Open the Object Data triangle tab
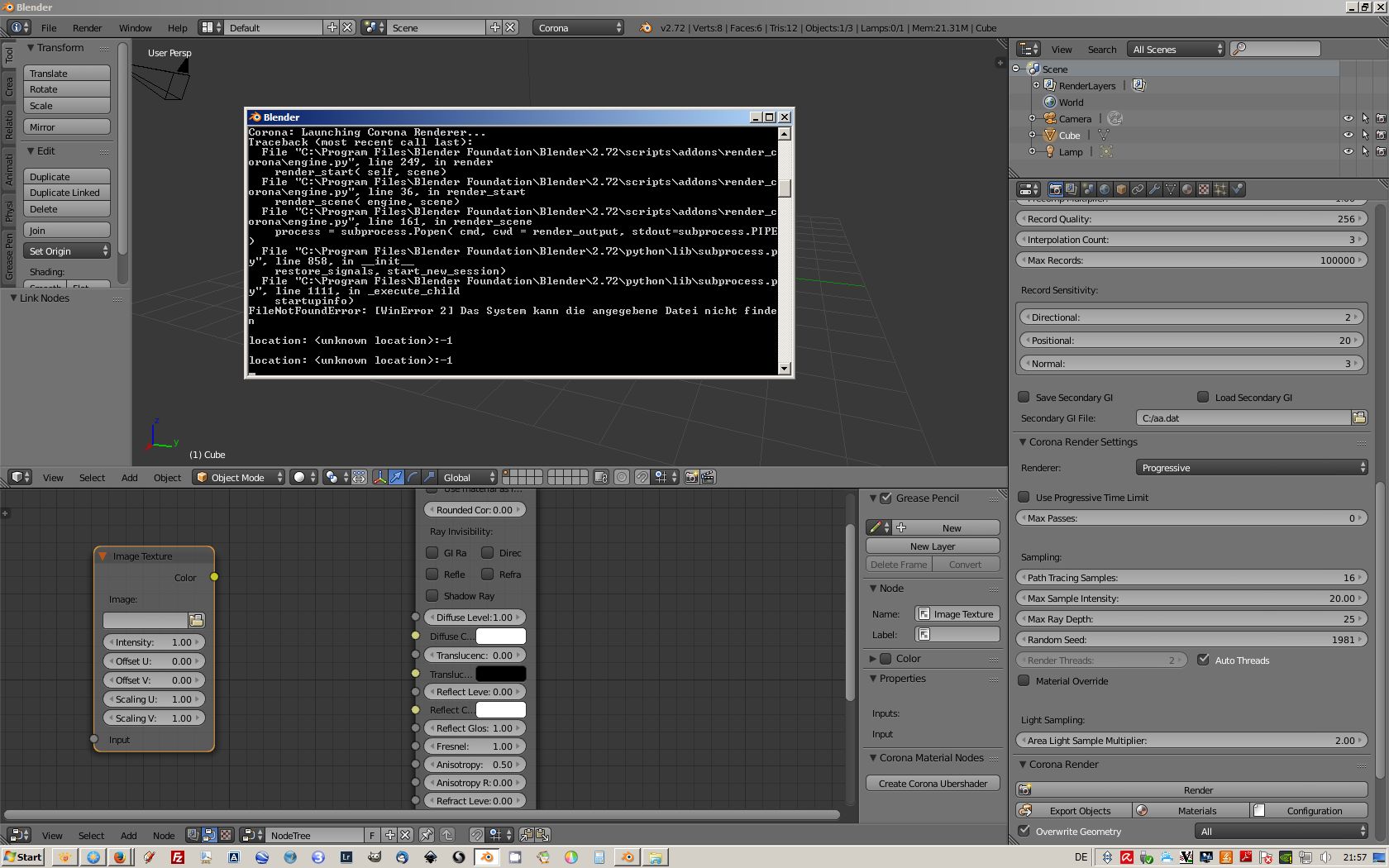Image resolution: width=1389 pixels, height=868 pixels. (x=1171, y=189)
